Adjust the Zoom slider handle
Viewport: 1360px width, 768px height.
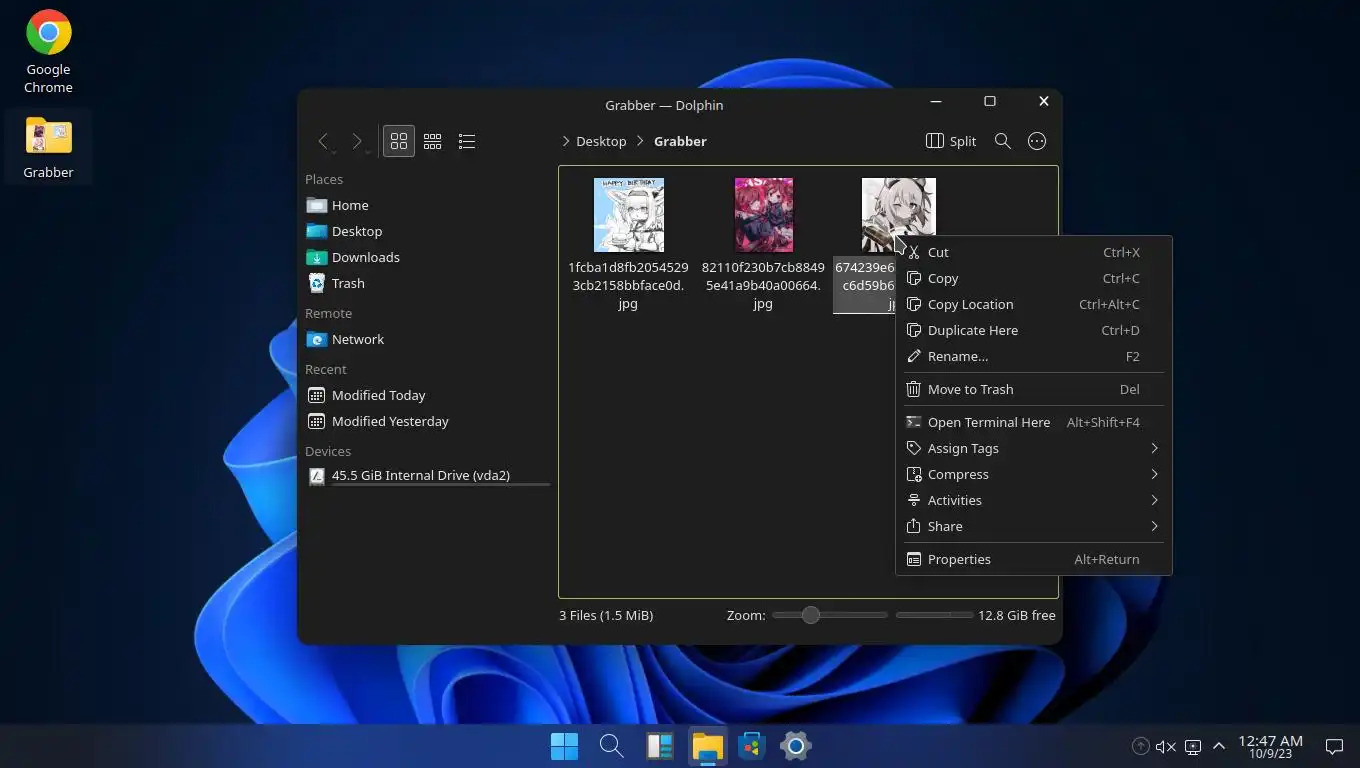pos(810,615)
